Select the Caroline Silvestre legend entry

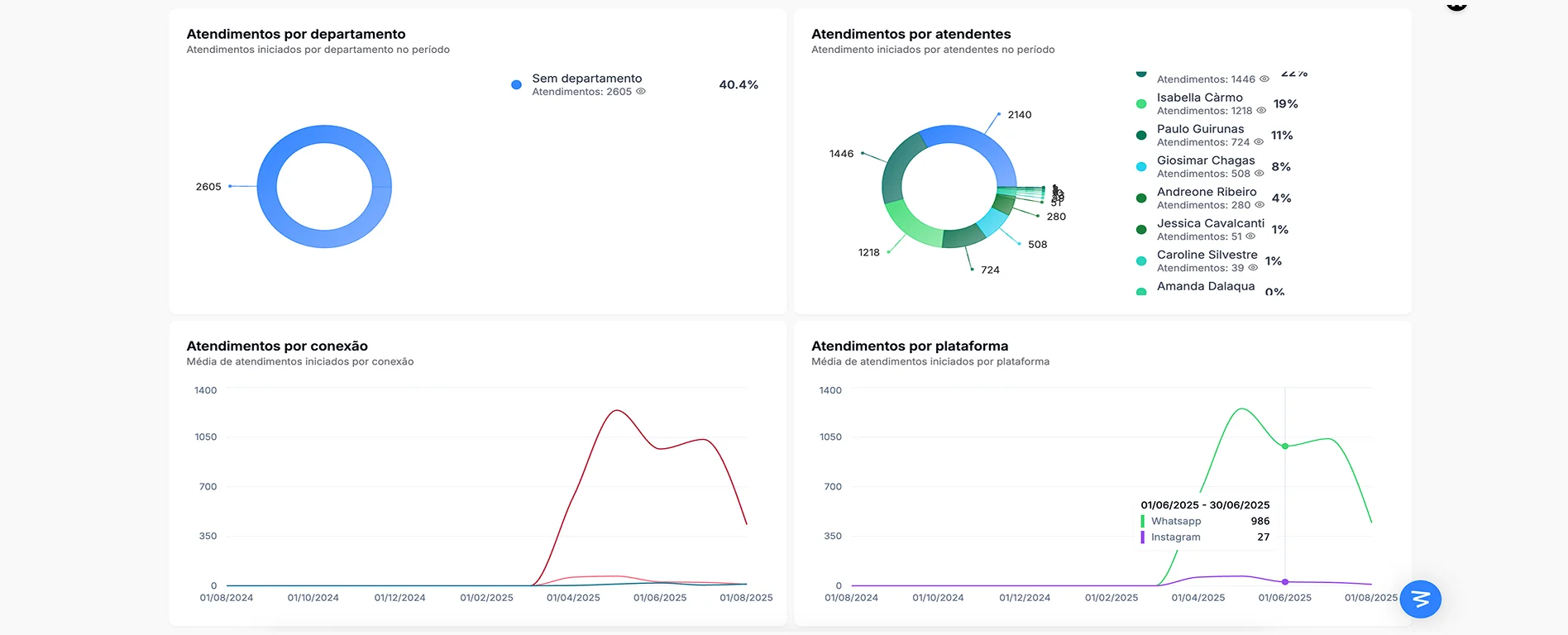click(1207, 255)
